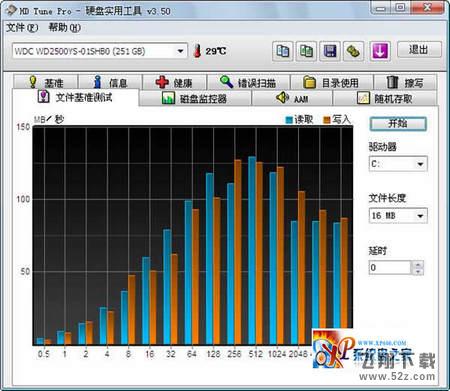Click the copy text to clipboard icon
This screenshot has height=391, width=450.
[282, 51]
